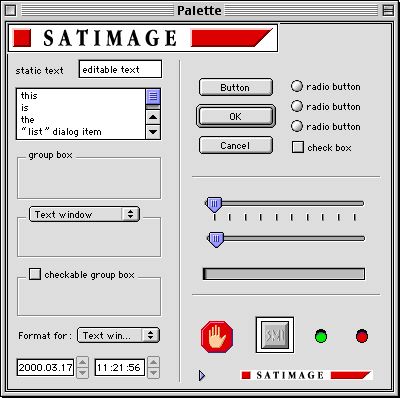Select list row "is"
The height and width of the screenshot is (398, 400).
(81, 108)
